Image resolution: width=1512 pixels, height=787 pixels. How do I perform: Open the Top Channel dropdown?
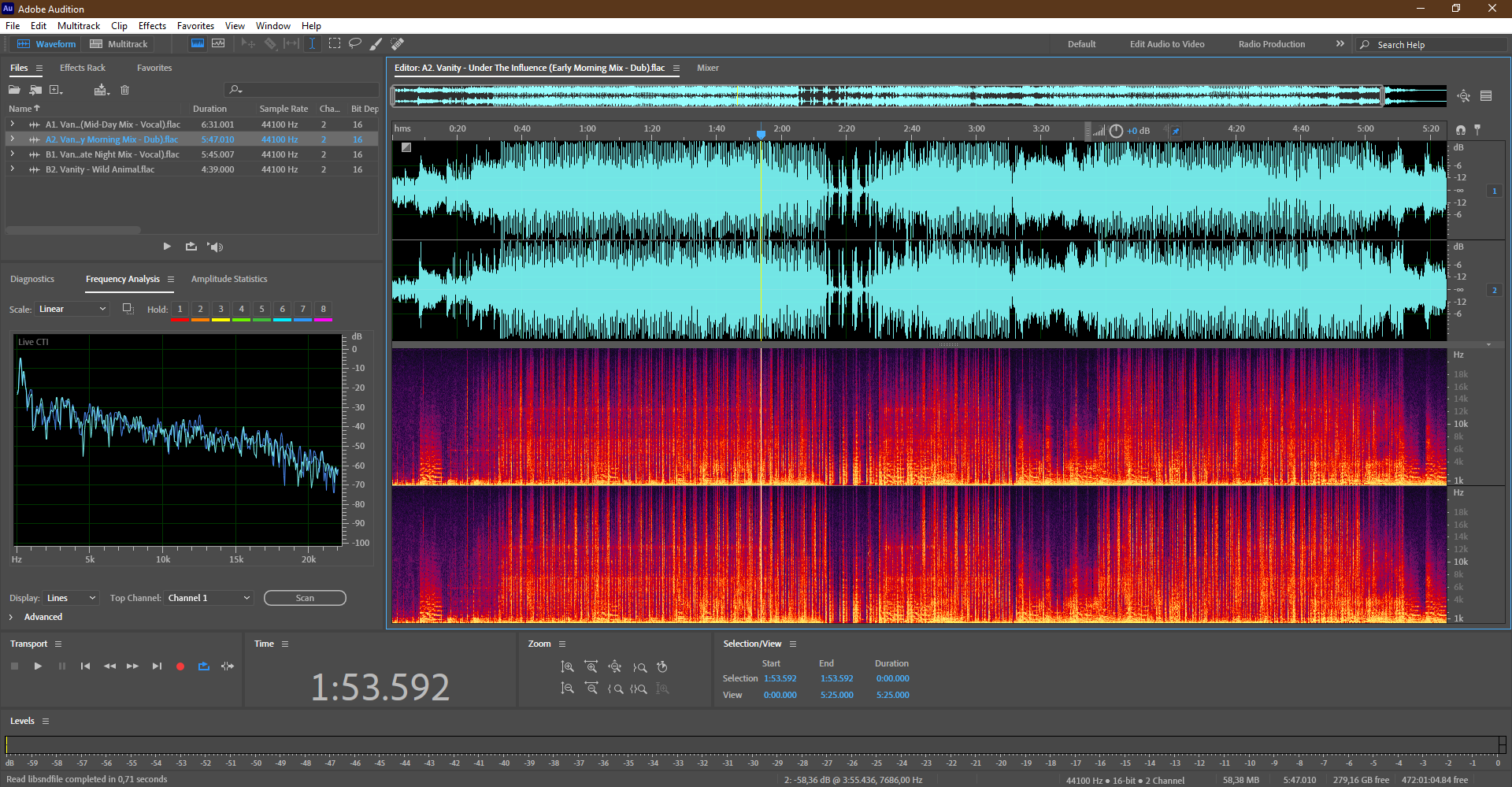coord(209,598)
